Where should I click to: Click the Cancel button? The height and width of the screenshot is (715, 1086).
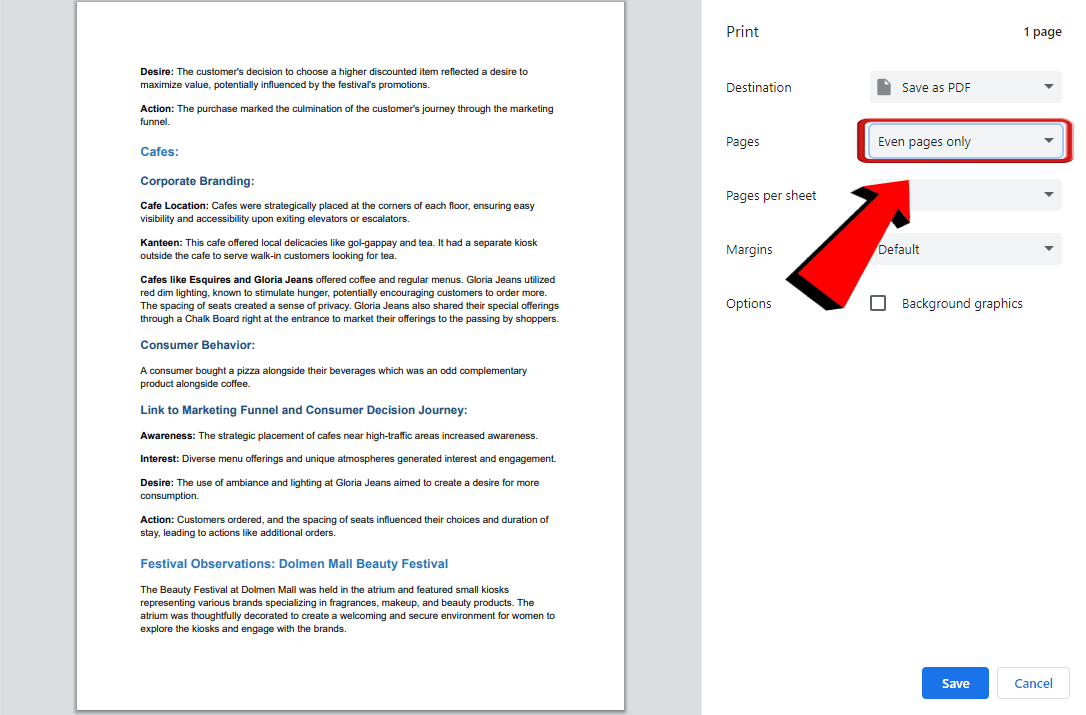1033,683
